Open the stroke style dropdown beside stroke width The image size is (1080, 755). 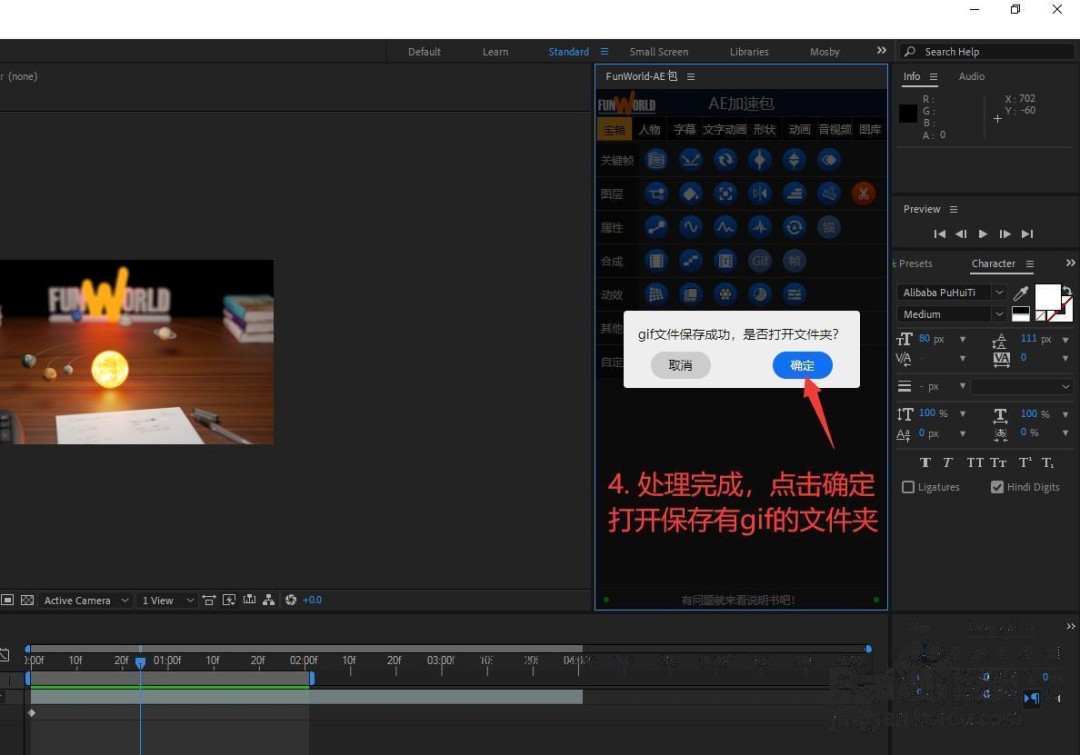pyautogui.click(x=1021, y=386)
